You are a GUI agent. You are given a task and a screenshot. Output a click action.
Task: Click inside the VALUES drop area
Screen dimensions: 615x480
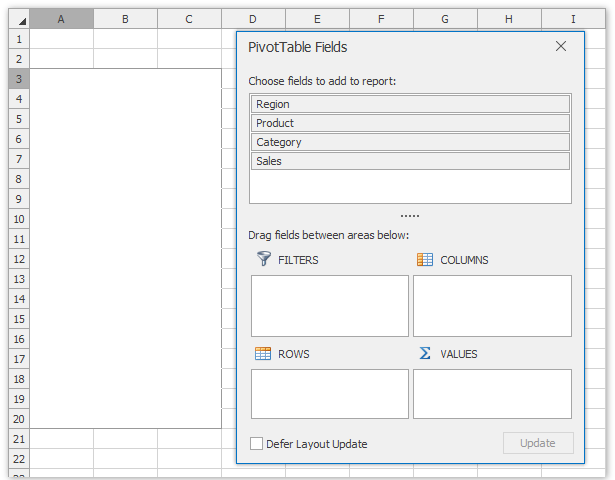492,393
